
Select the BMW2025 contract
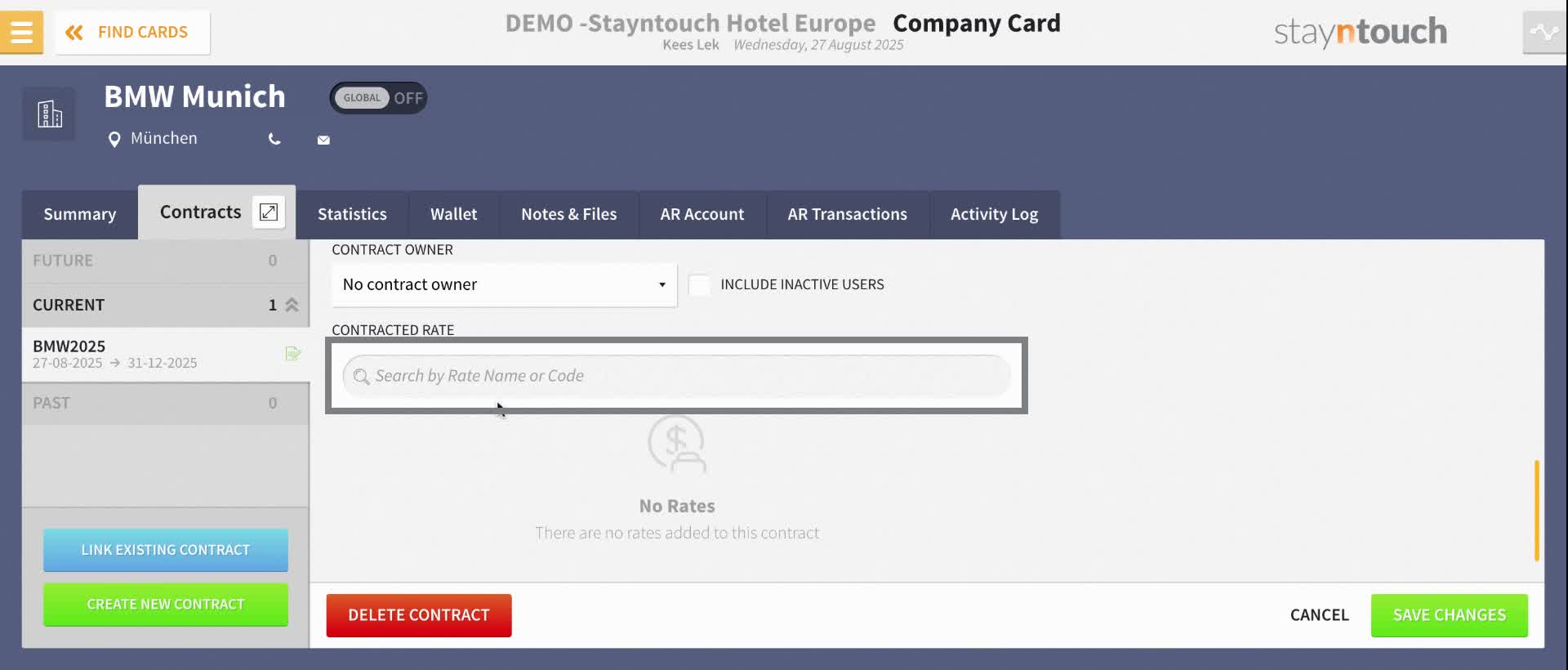165,354
